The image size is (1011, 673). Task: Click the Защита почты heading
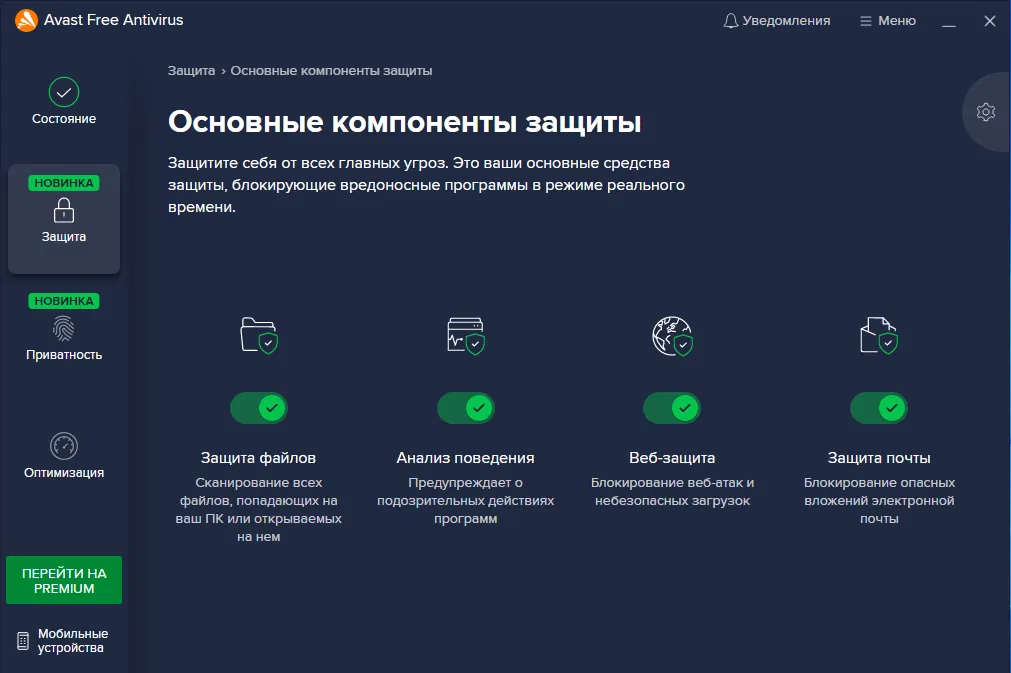[879, 458]
